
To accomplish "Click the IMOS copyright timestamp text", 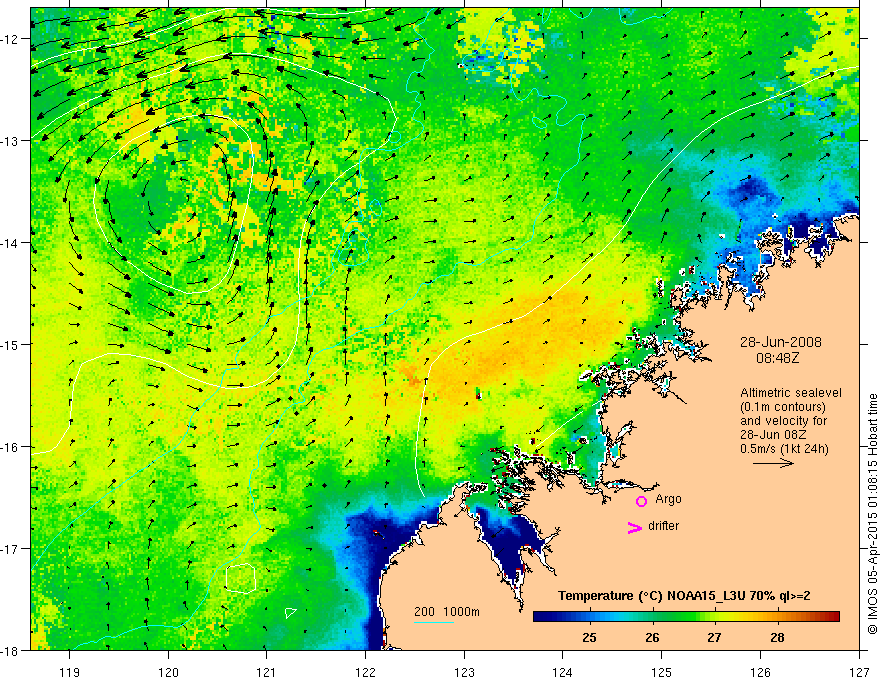I will tap(873, 514).
